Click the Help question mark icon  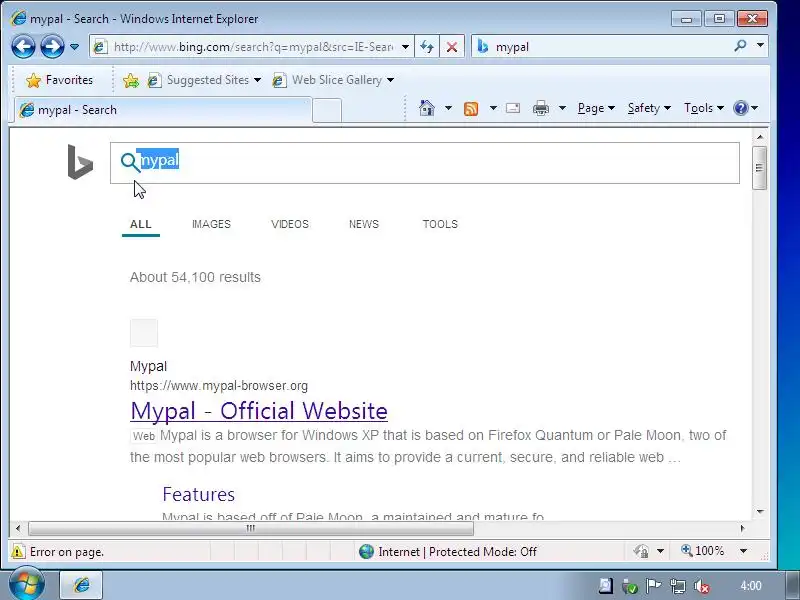(x=741, y=108)
